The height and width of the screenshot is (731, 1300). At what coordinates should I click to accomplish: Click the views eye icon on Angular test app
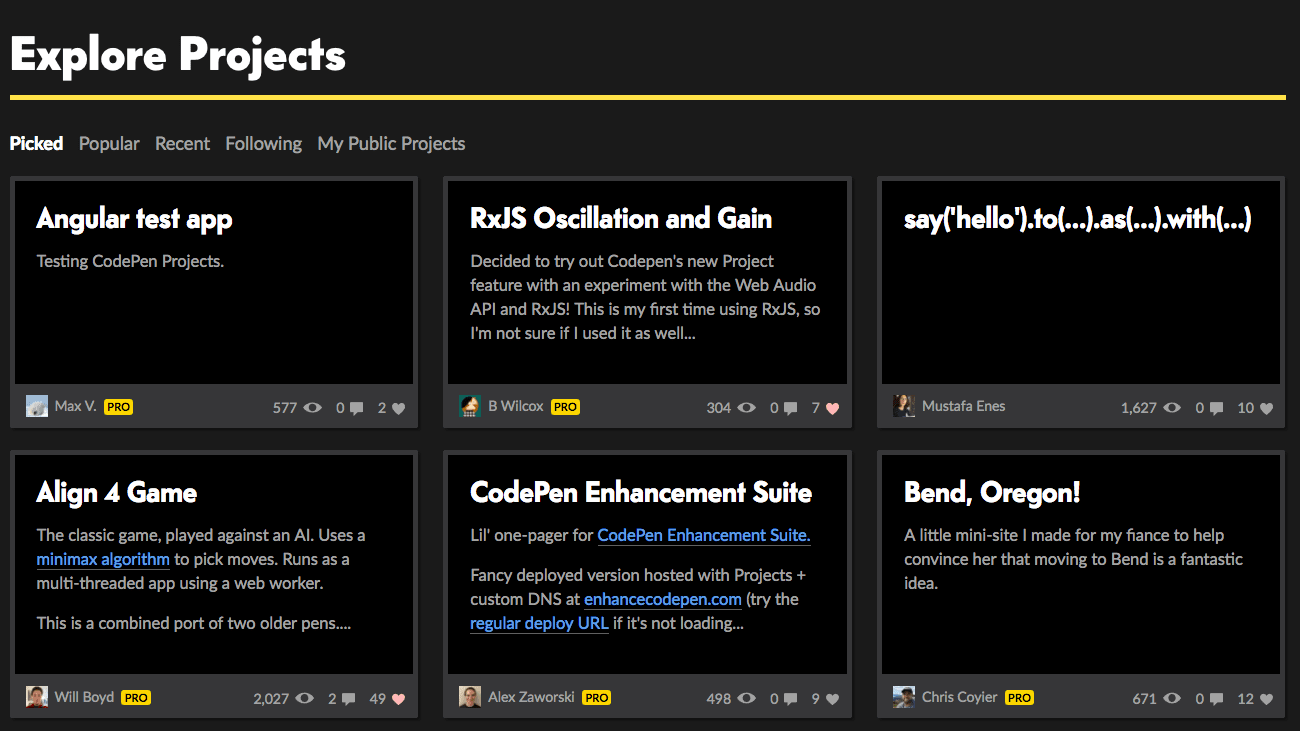tap(312, 407)
